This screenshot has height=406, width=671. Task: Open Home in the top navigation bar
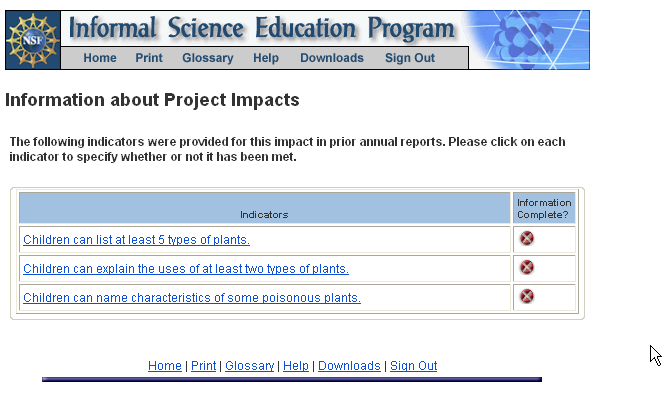(100, 58)
